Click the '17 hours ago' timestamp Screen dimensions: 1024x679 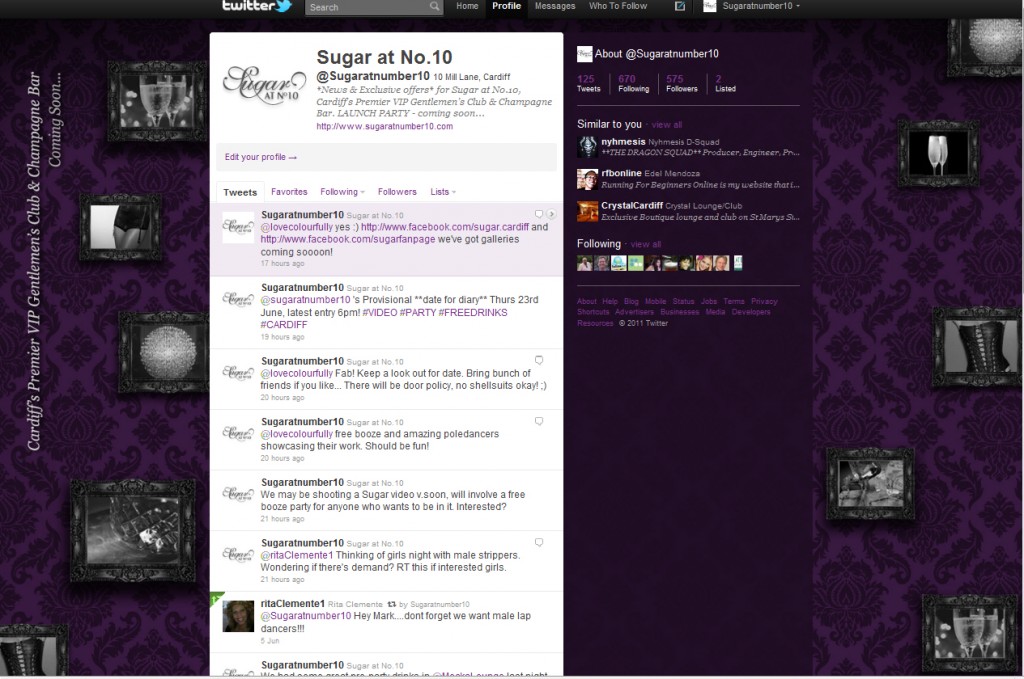(x=282, y=264)
